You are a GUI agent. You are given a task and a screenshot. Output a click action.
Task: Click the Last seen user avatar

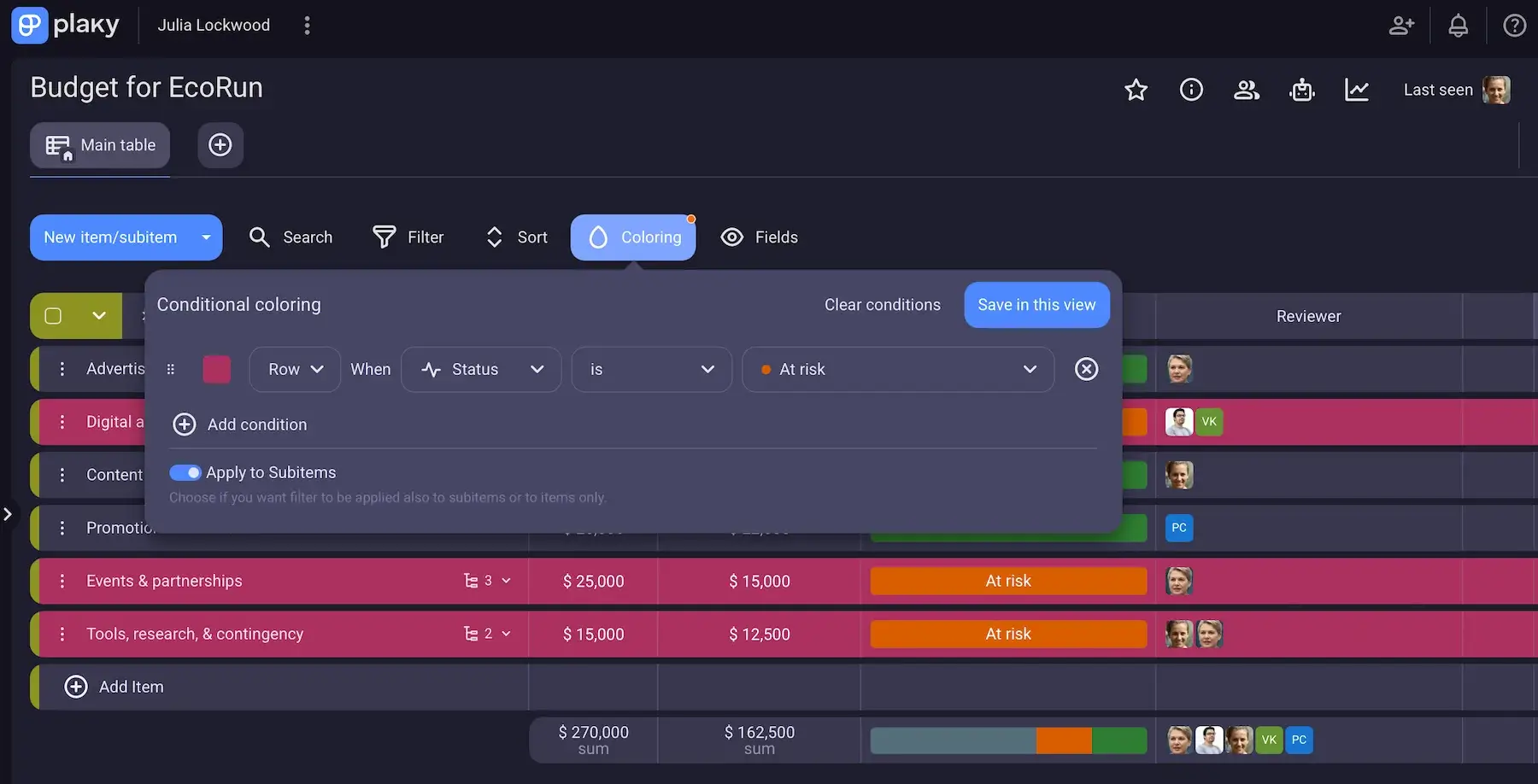(1496, 90)
